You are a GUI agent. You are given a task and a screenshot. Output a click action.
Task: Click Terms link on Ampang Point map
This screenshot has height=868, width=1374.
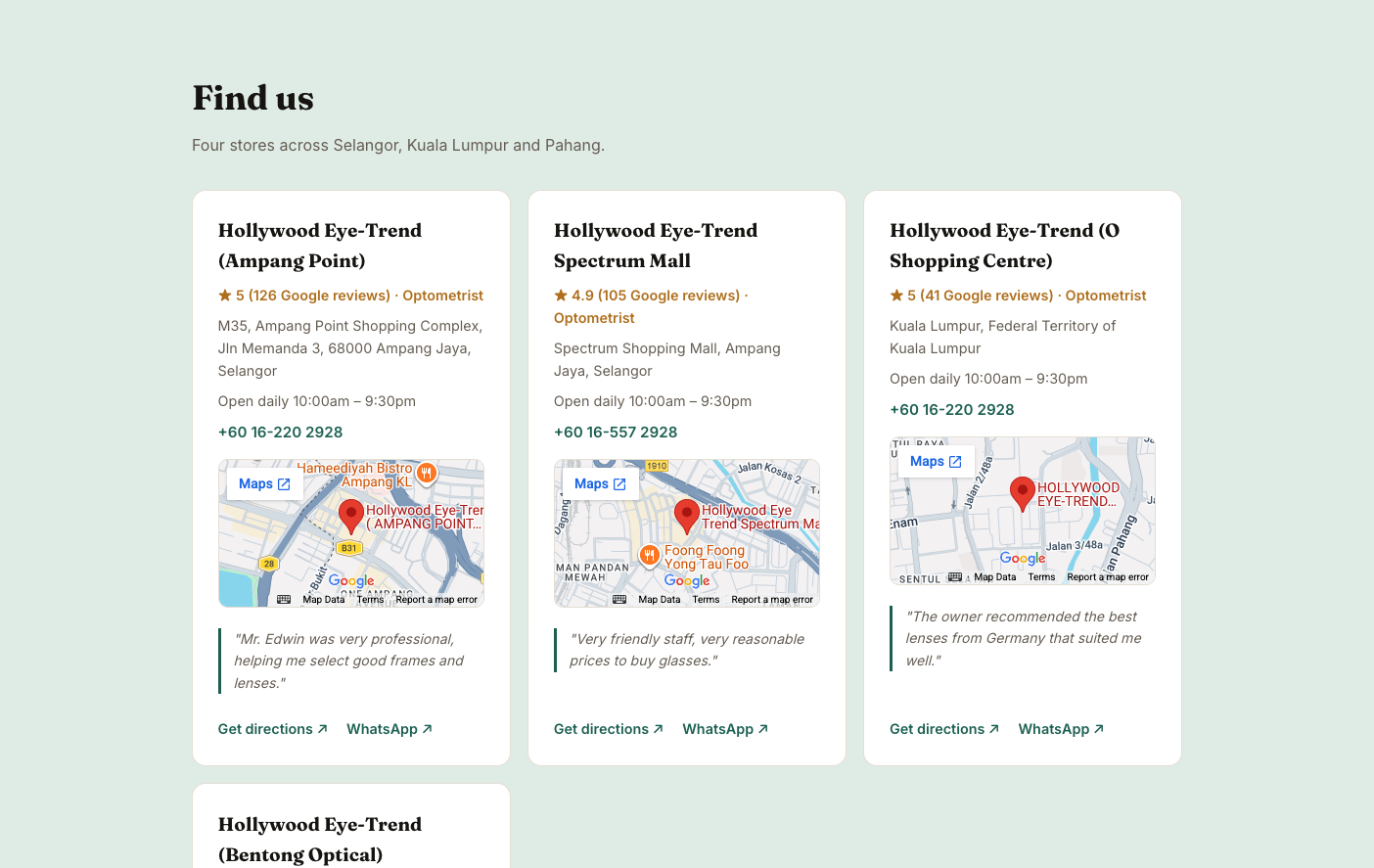[370, 600]
